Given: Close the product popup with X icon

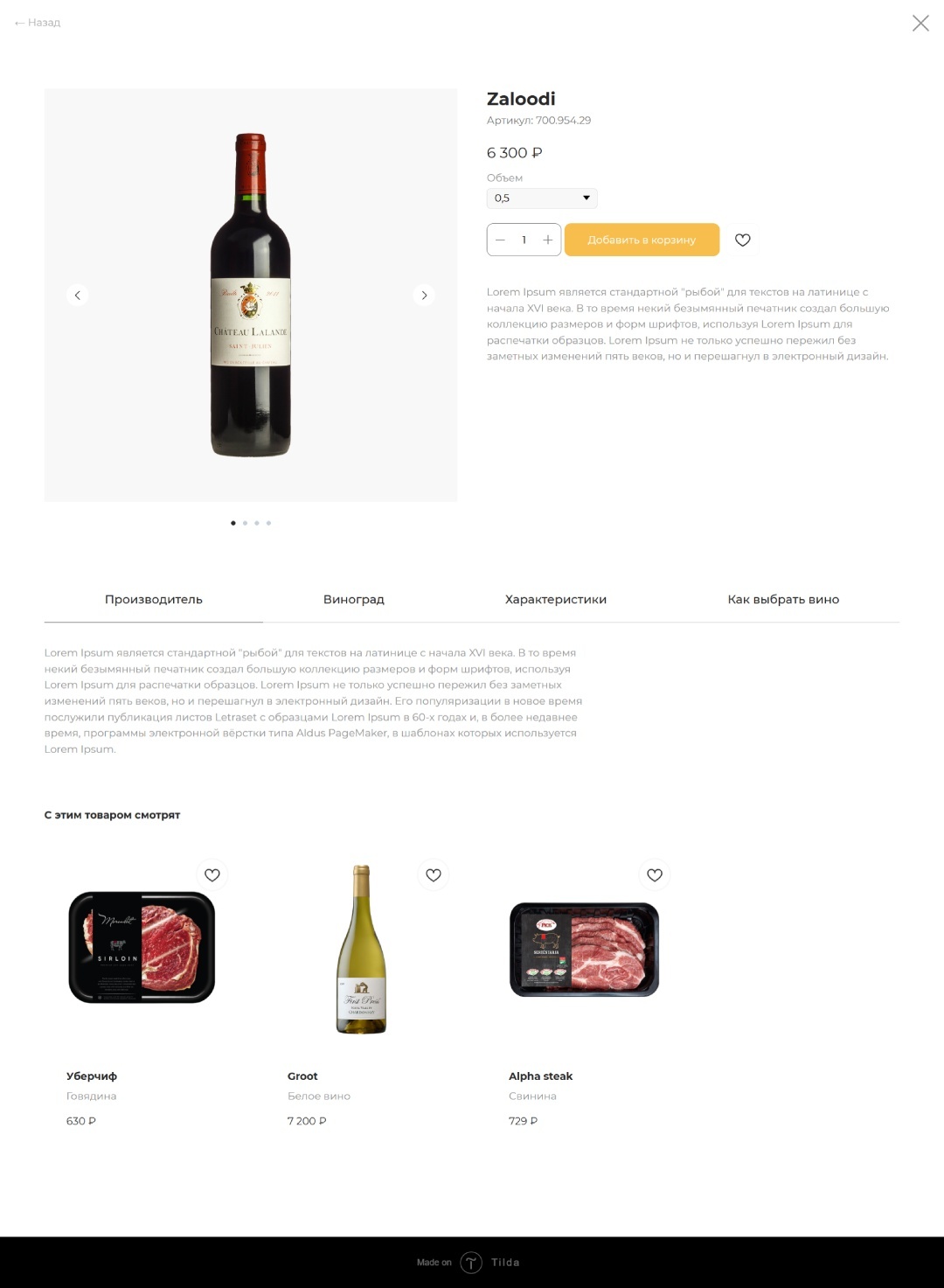Looking at the screenshot, I should click(920, 23).
